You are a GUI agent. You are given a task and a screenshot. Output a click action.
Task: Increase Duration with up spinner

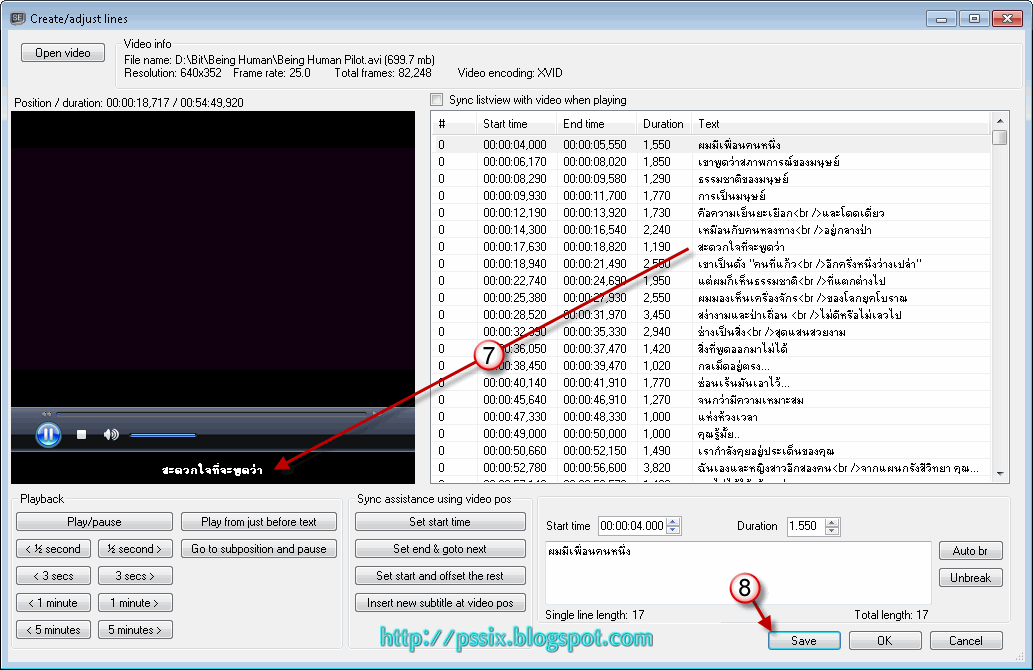pos(832,522)
